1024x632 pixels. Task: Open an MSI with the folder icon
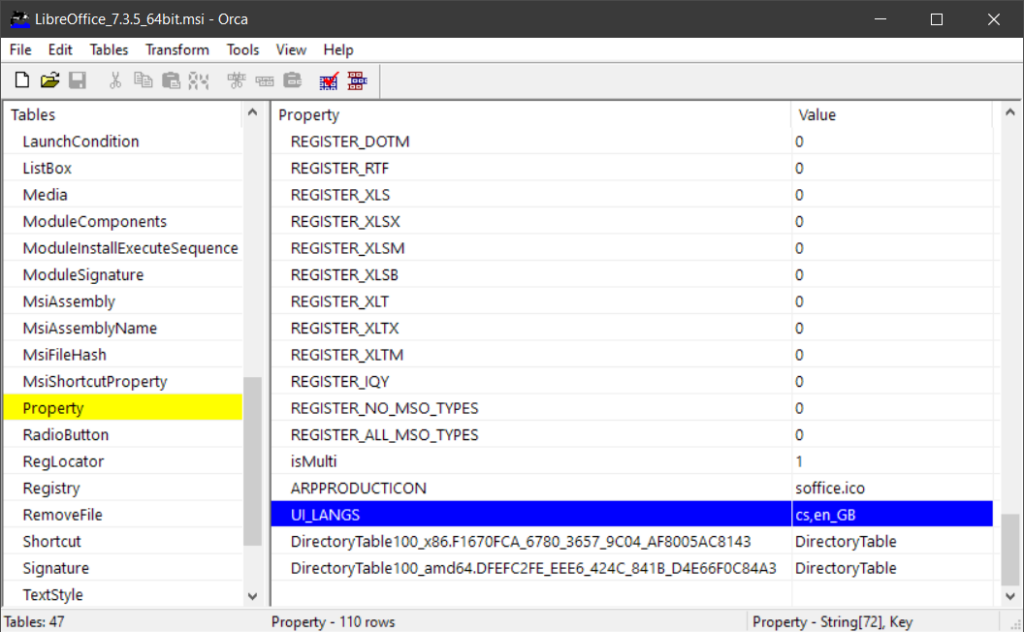pyautogui.click(x=50, y=80)
